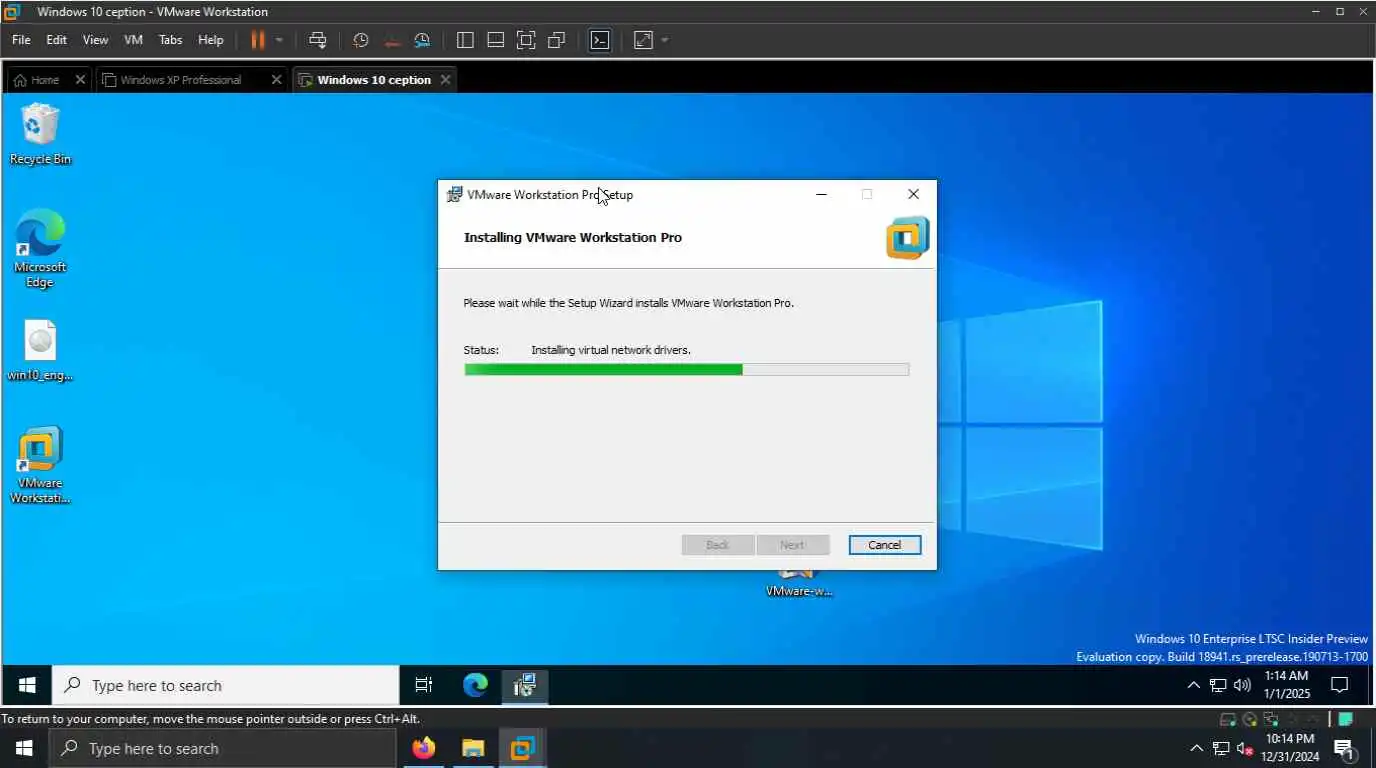The height and width of the screenshot is (768, 1376).
Task: Click the muted volume icon on host
Action: [x=1245, y=748]
